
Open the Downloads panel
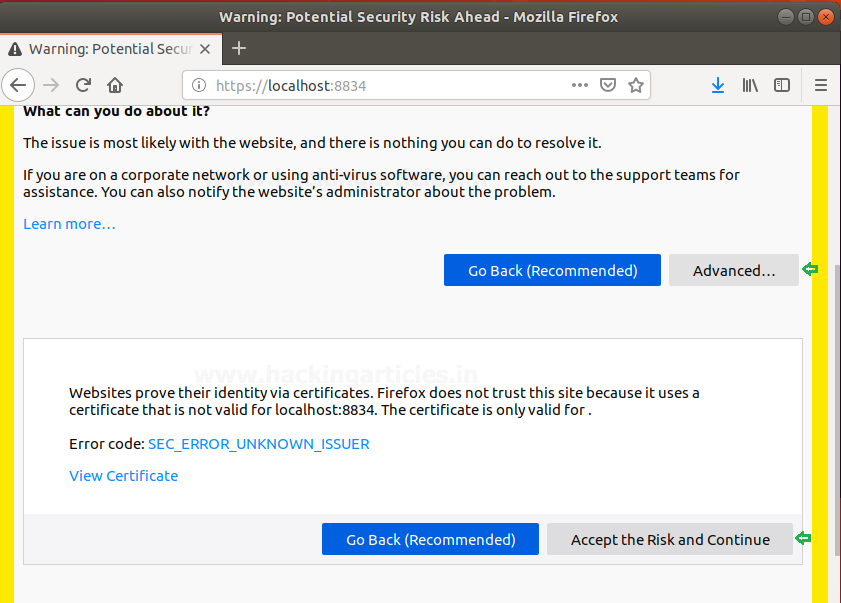(717, 86)
